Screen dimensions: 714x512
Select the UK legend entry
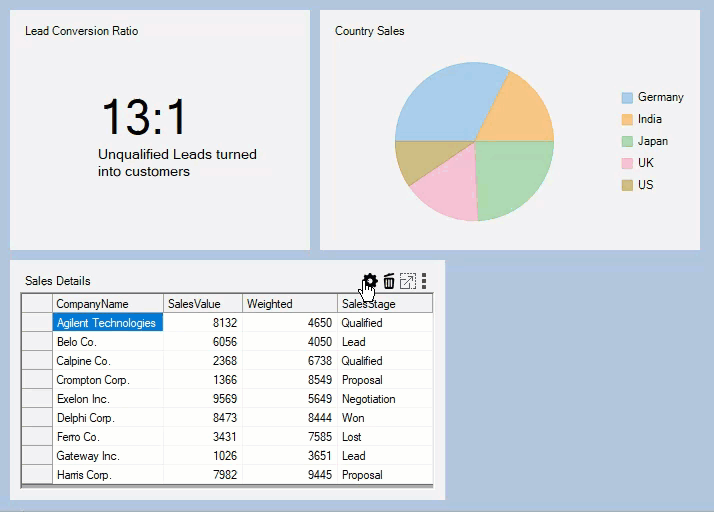coord(645,163)
